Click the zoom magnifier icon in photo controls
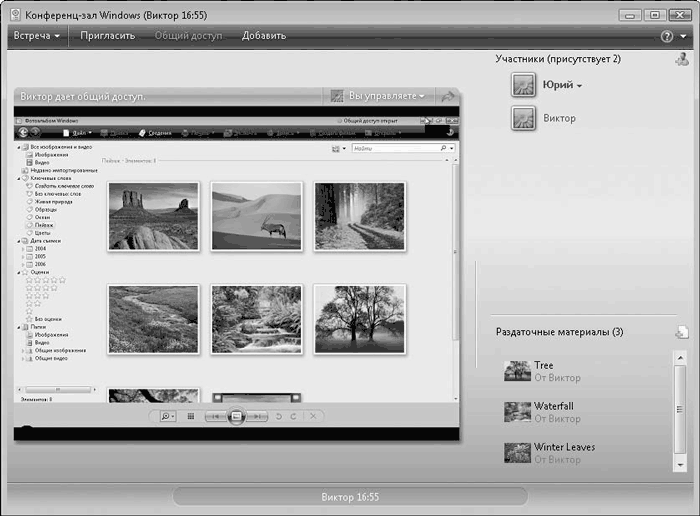The width and height of the screenshot is (700, 516). pos(168,416)
